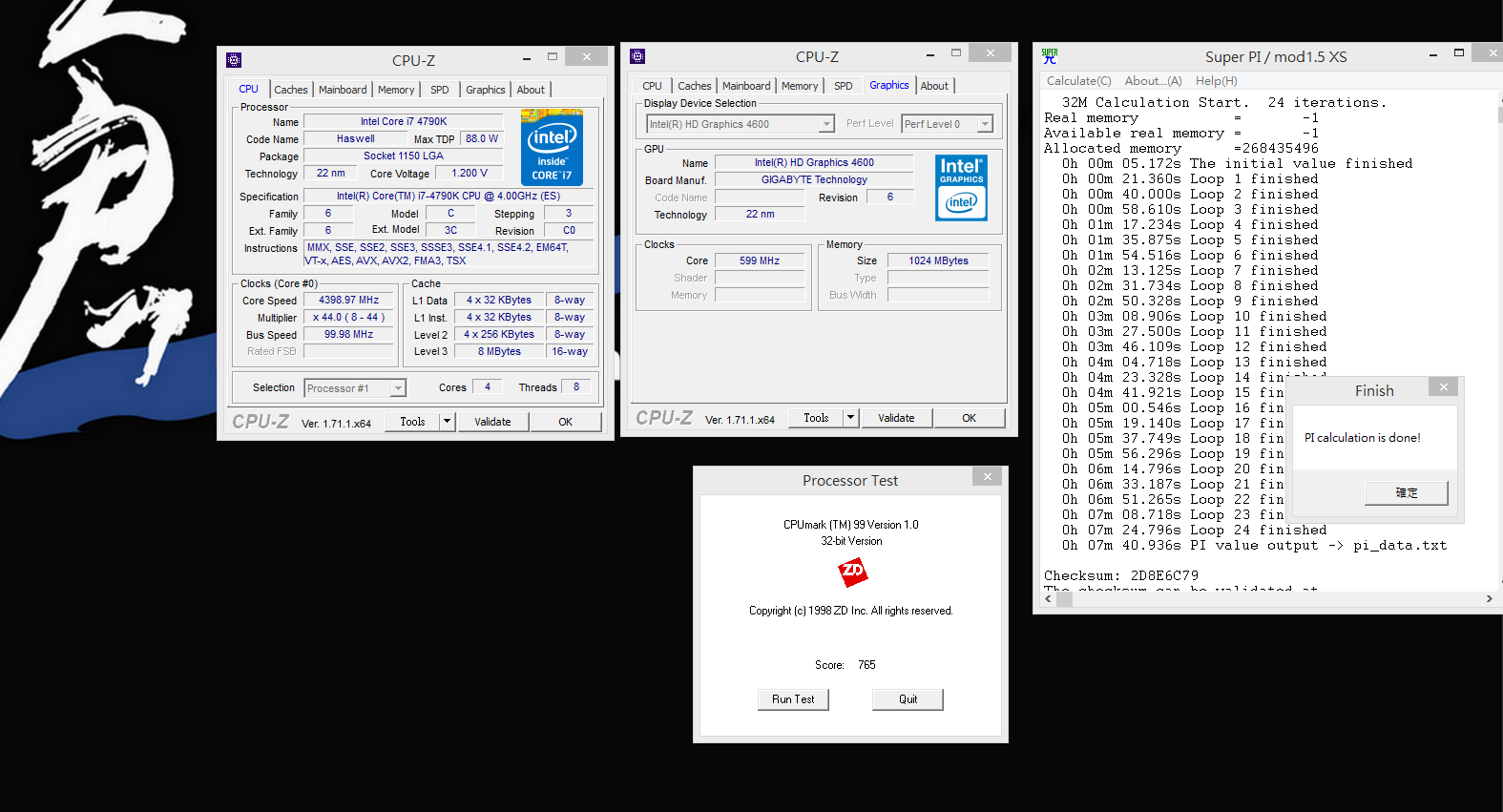Click the CPU-Z app icon in left window title bar
The image size is (1503, 812).
click(234, 60)
